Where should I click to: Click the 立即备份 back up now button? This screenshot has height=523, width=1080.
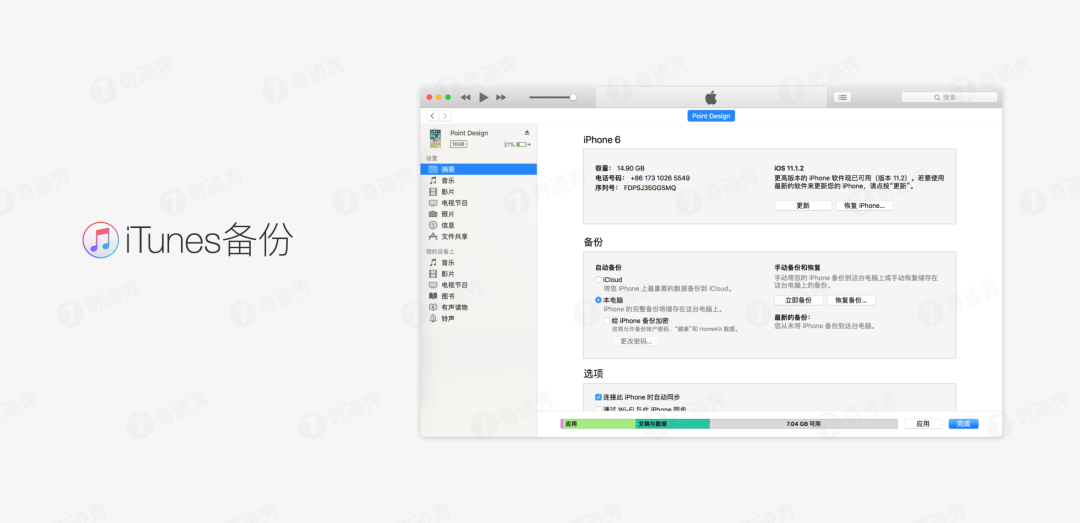point(798,300)
